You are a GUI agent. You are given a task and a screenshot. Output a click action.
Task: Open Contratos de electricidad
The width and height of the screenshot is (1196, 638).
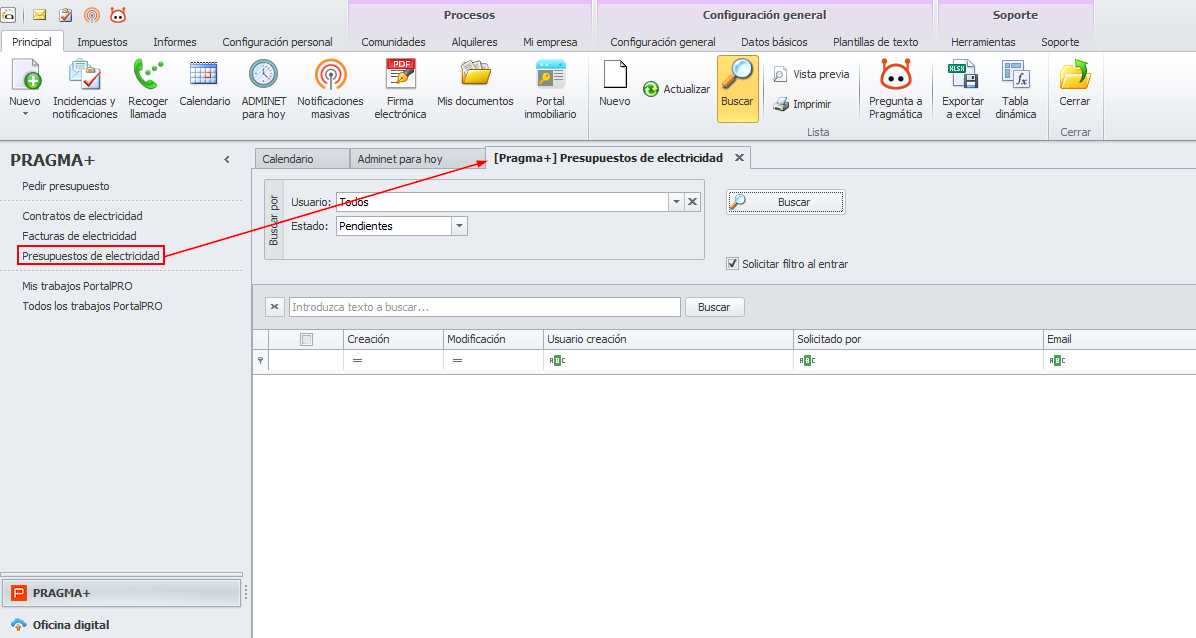[82, 216]
